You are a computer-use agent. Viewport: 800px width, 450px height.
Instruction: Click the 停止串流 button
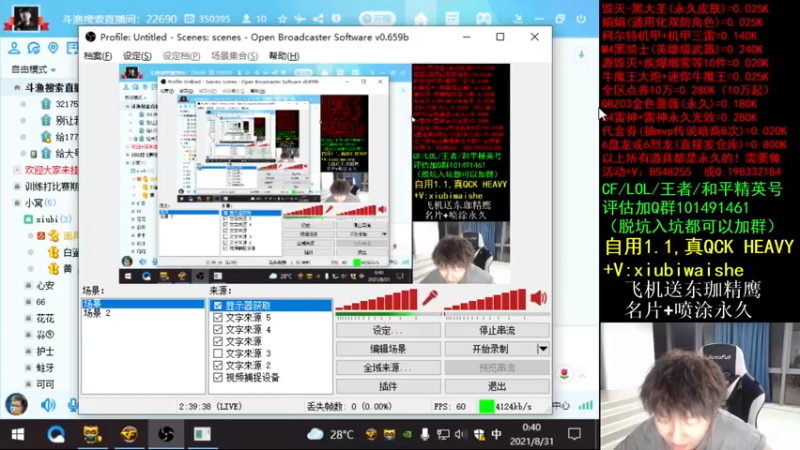[497, 331]
